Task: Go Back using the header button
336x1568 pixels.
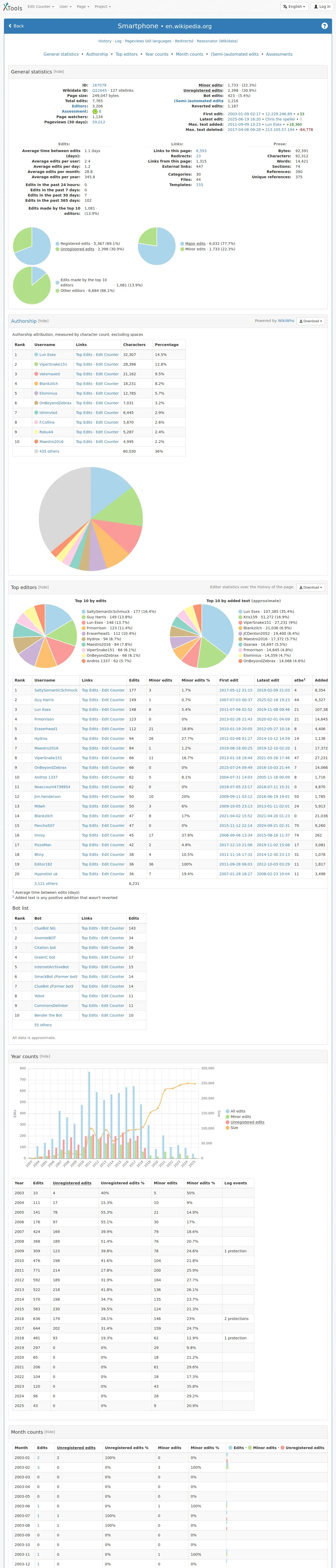Action: click(16, 26)
